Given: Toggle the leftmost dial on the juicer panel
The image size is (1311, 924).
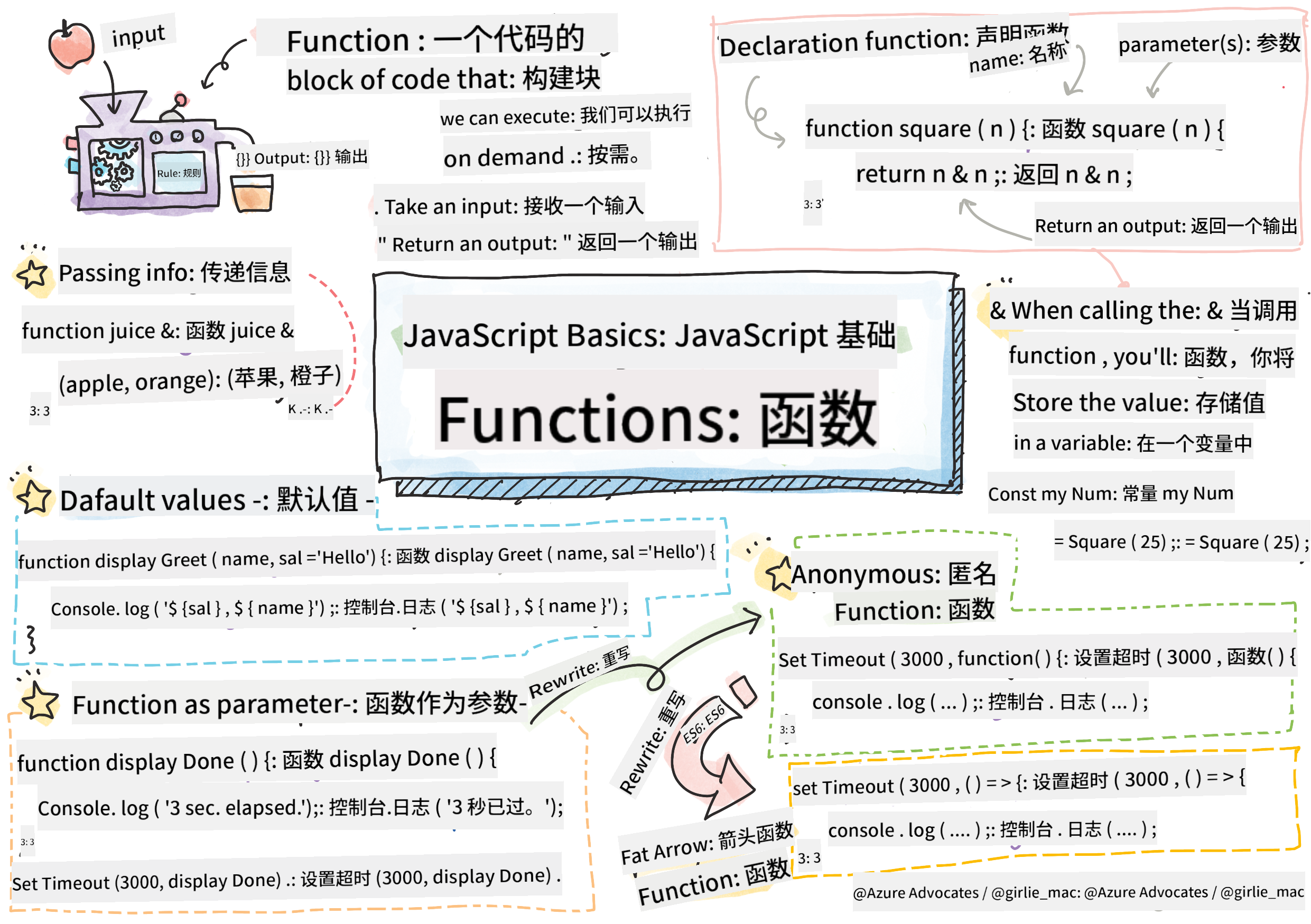Looking at the screenshot, I should pyautogui.click(x=155, y=137).
